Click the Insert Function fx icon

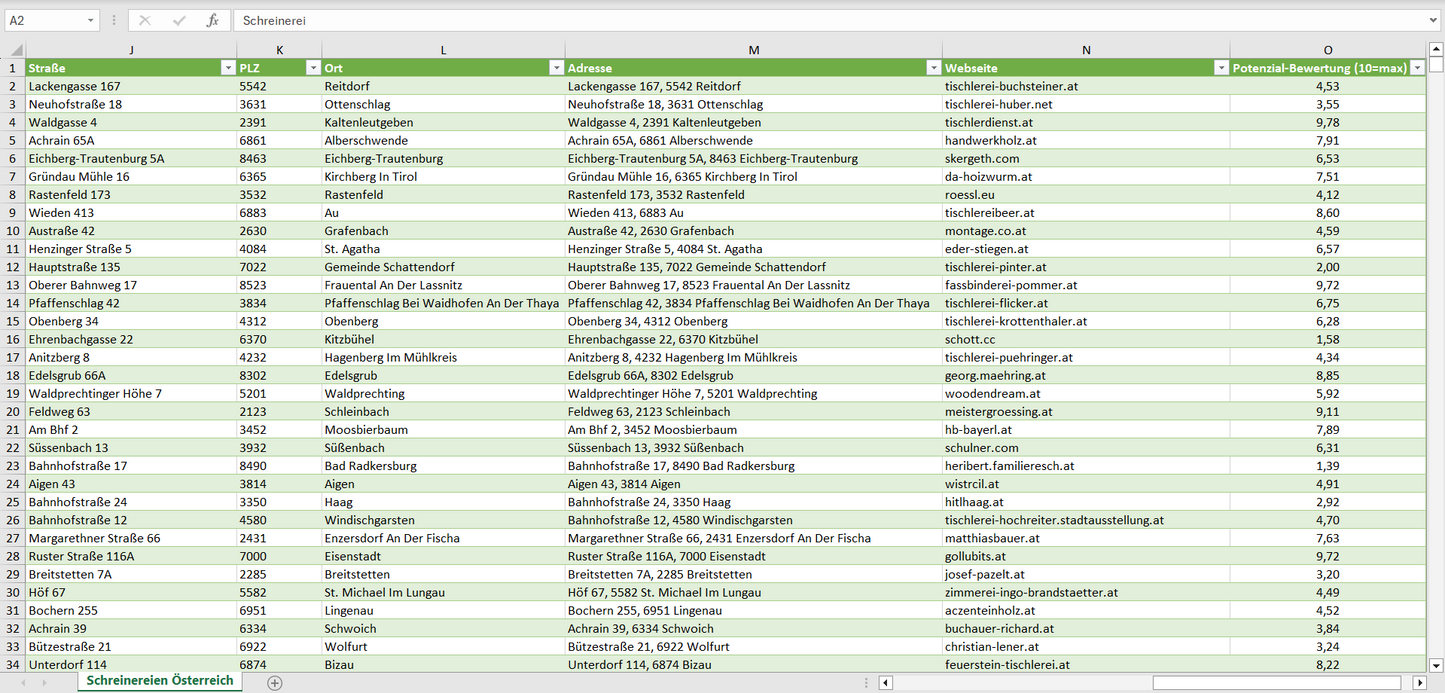pyautogui.click(x=212, y=20)
